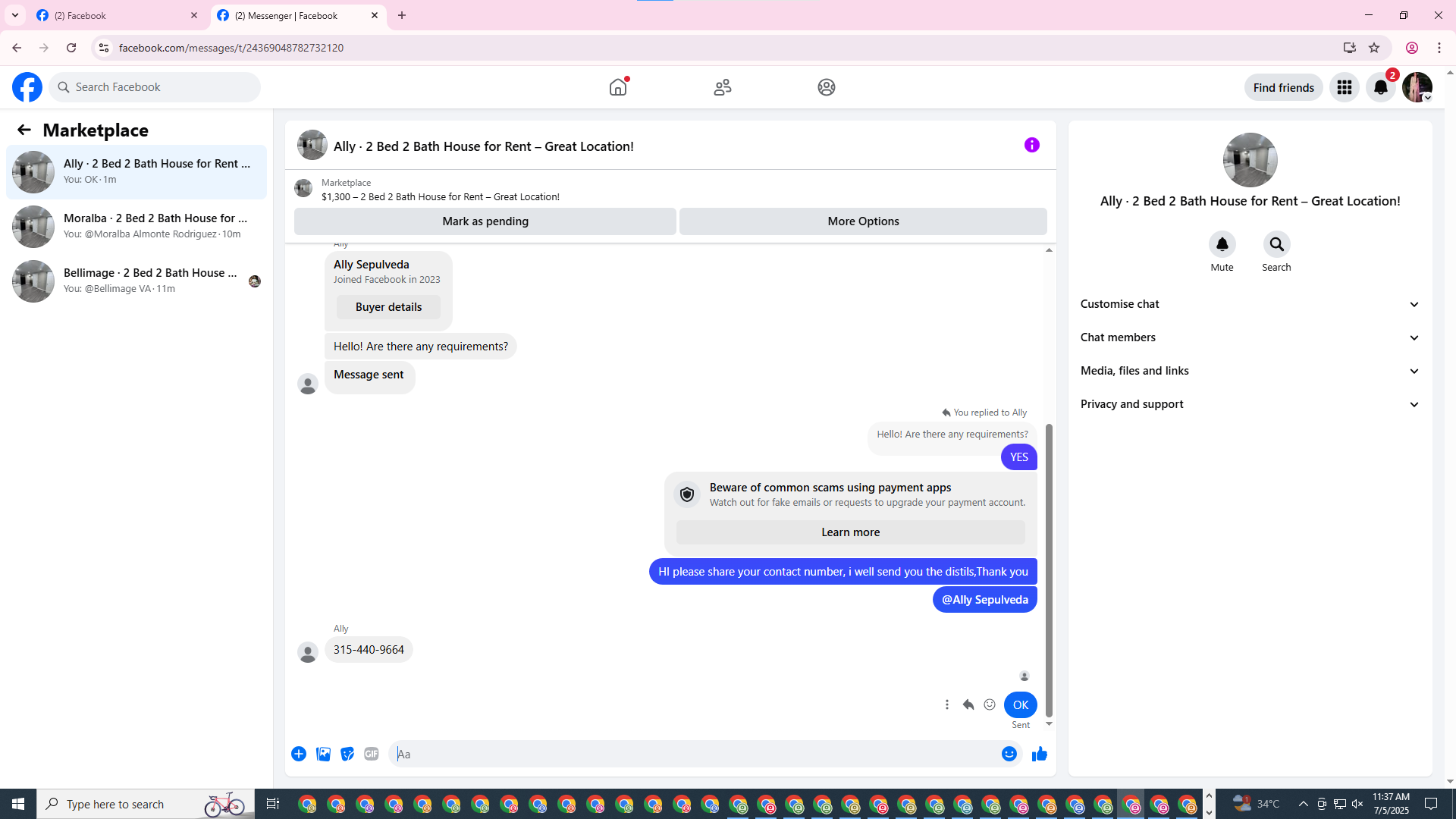The image size is (1456, 819).
Task: Click the thumbs-up like icon
Action: pyautogui.click(x=1039, y=754)
